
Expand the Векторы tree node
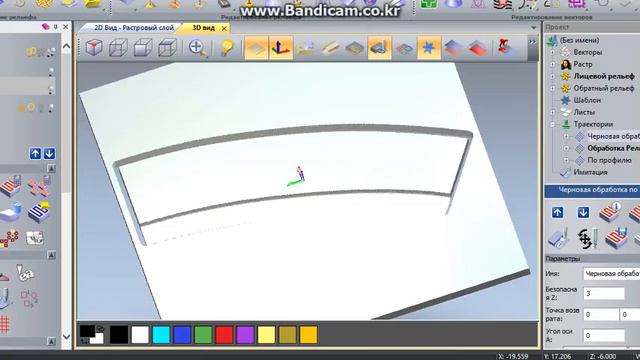click(552, 52)
